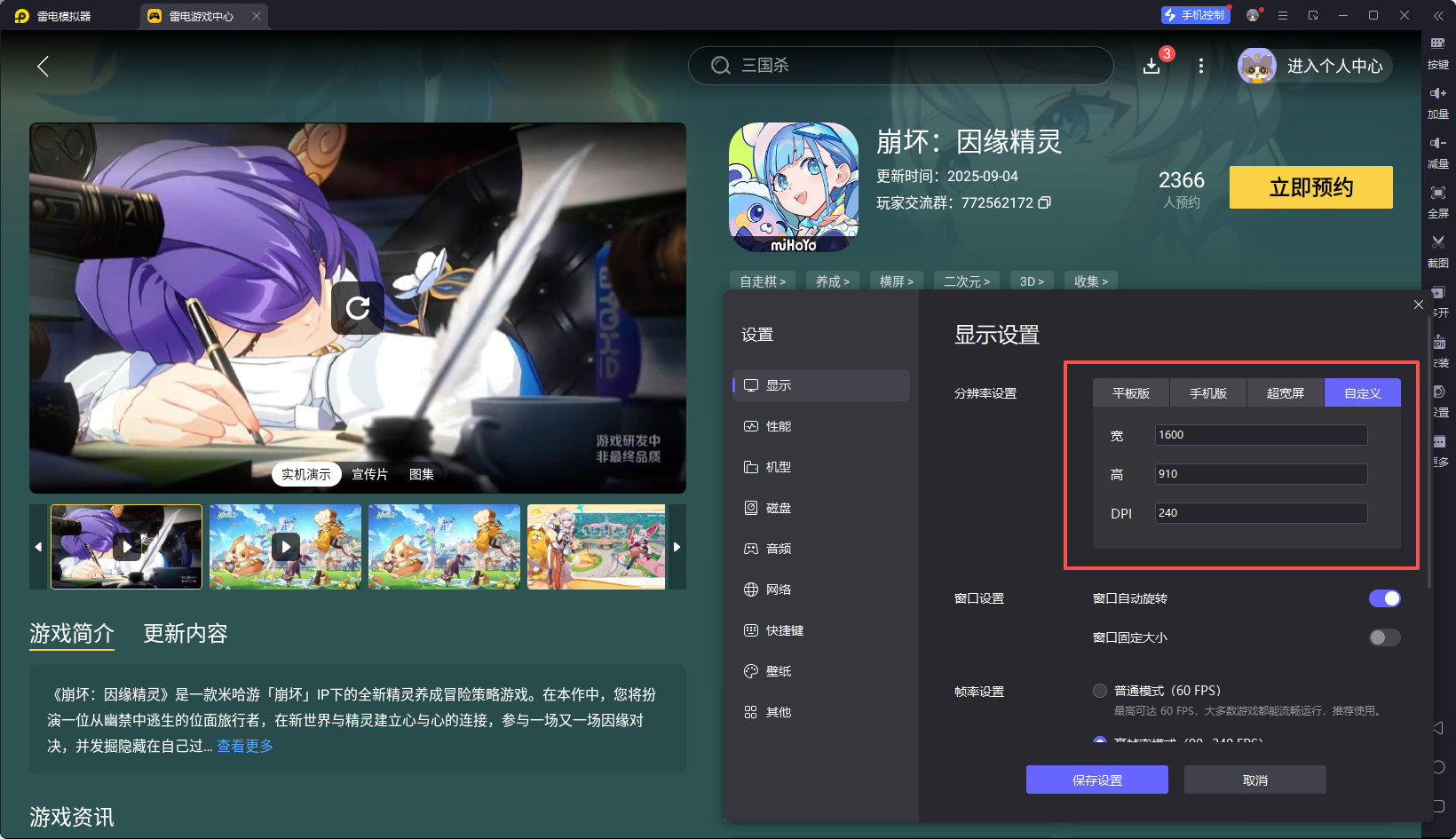Screen dimensions: 1456x839
Task: Play the first thumbnail with the purple-haired girl
Action: 126,547
